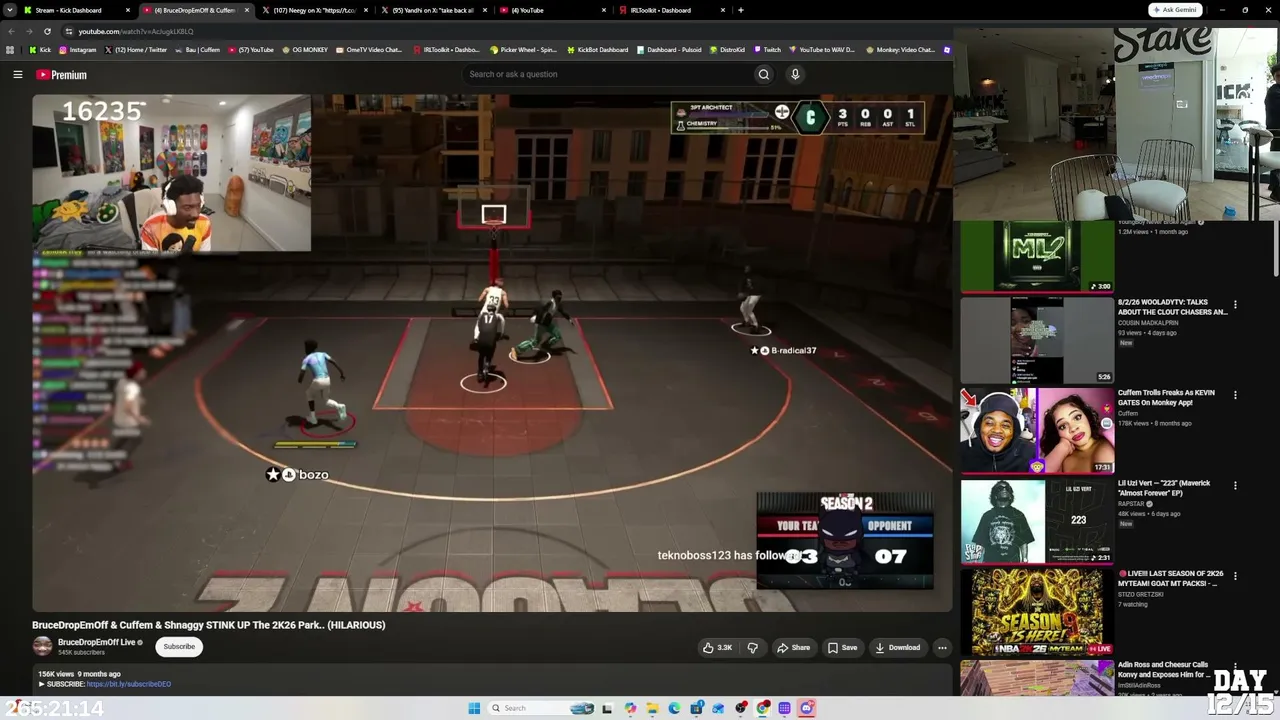The width and height of the screenshot is (1280, 720).
Task: Download this video
Action: pyautogui.click(x=897, y=647)
